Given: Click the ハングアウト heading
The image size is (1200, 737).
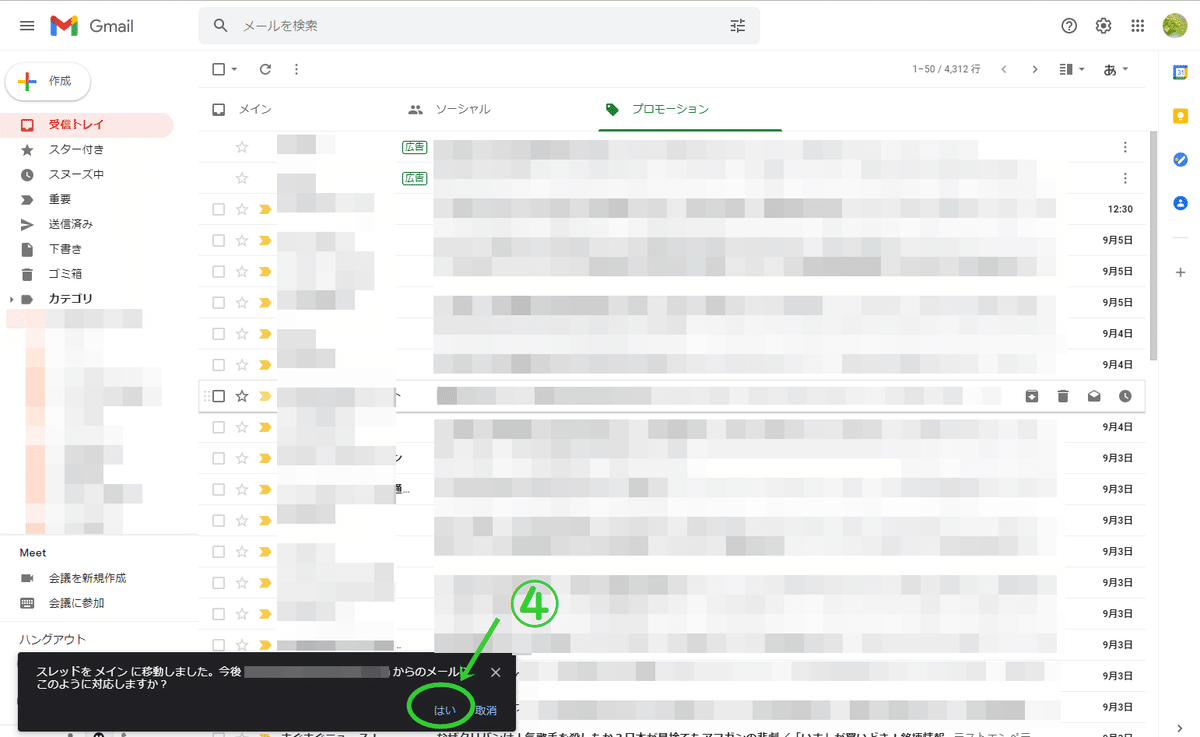Looking at the screenshot, I should coord(52,639).
